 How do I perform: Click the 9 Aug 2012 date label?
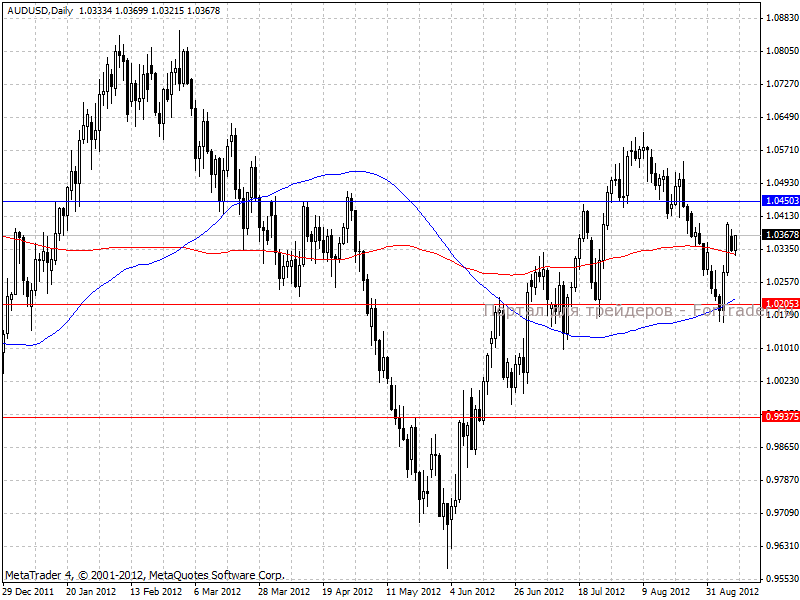point(666,592)
